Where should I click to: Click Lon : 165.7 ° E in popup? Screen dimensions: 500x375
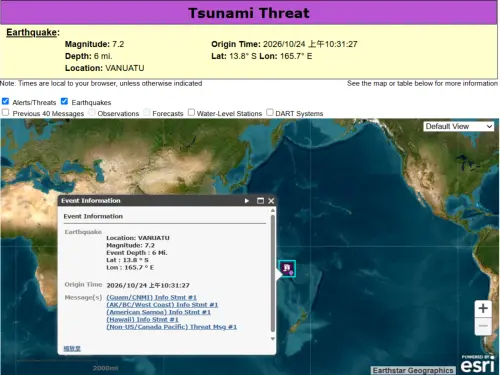tap(130, 267)
